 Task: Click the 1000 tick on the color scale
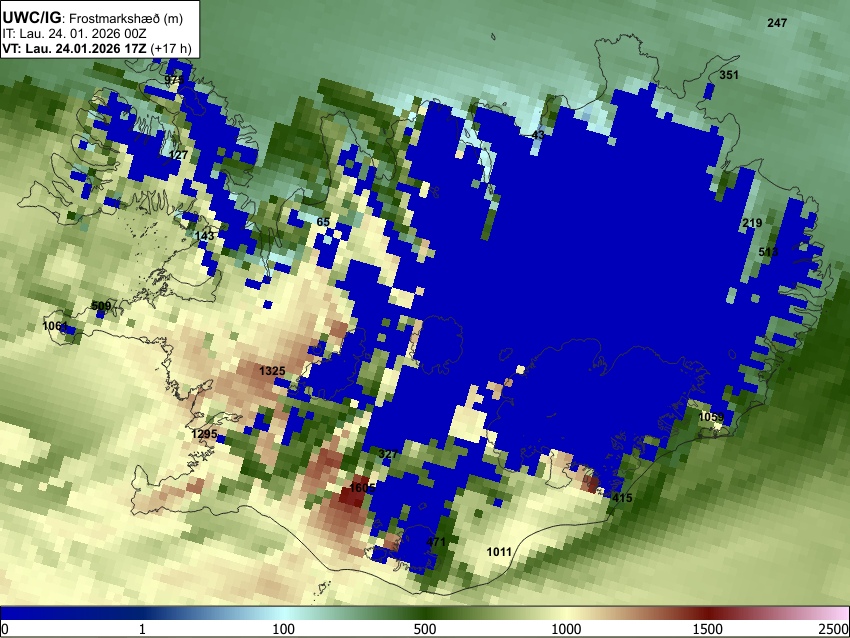(x=566, y=629)
